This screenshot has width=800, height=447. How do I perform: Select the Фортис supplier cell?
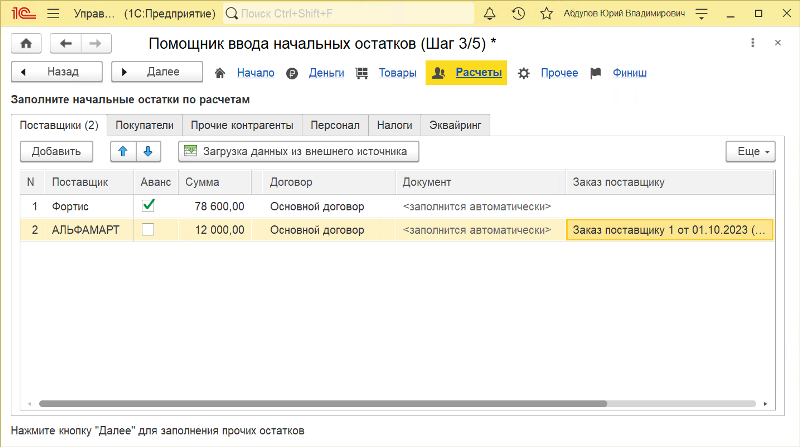89,206
